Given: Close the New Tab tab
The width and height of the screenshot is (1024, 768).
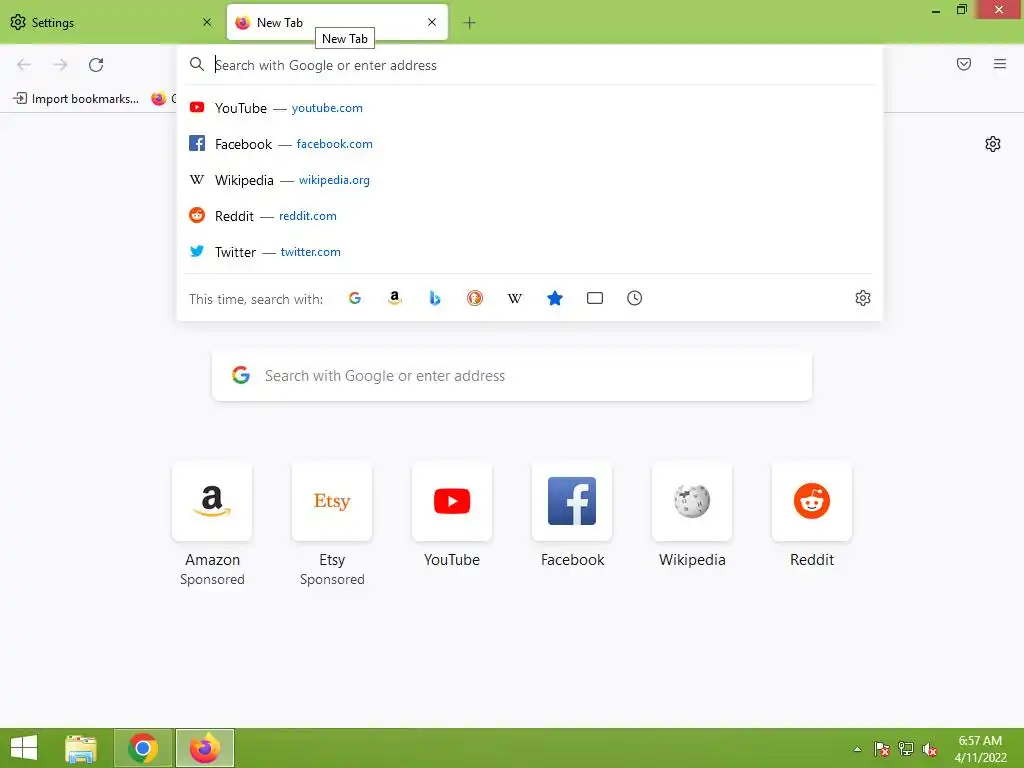Looking at the screenshot, I should click(x=432, y=22).
